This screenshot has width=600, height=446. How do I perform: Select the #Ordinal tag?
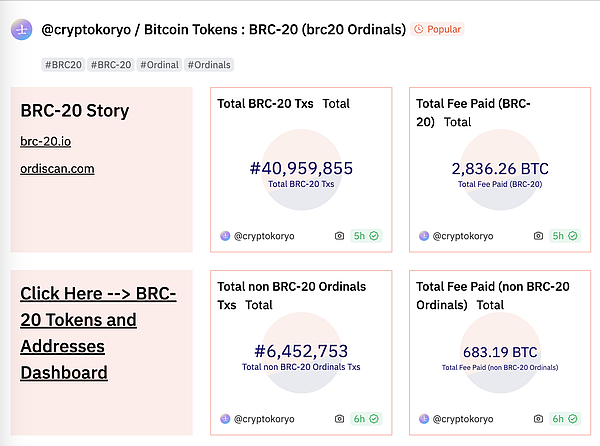tap(158, 65)
